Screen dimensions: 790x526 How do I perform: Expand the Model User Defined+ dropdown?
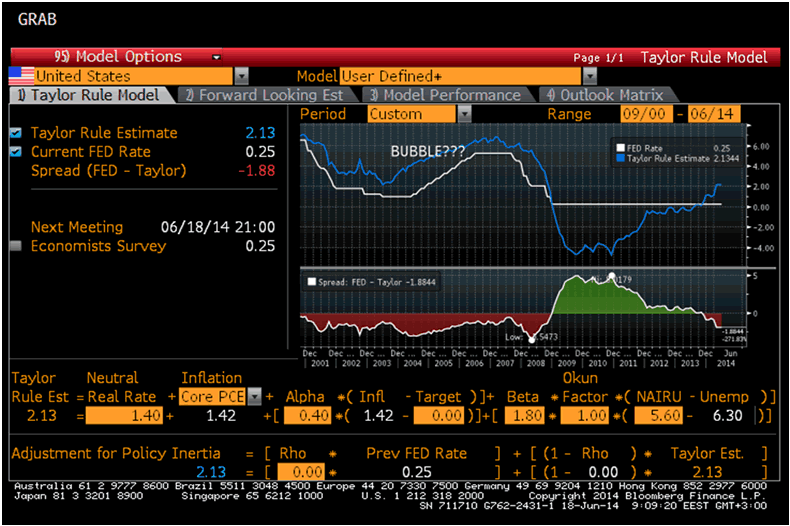pyautogui.click(x=589, y=76)
